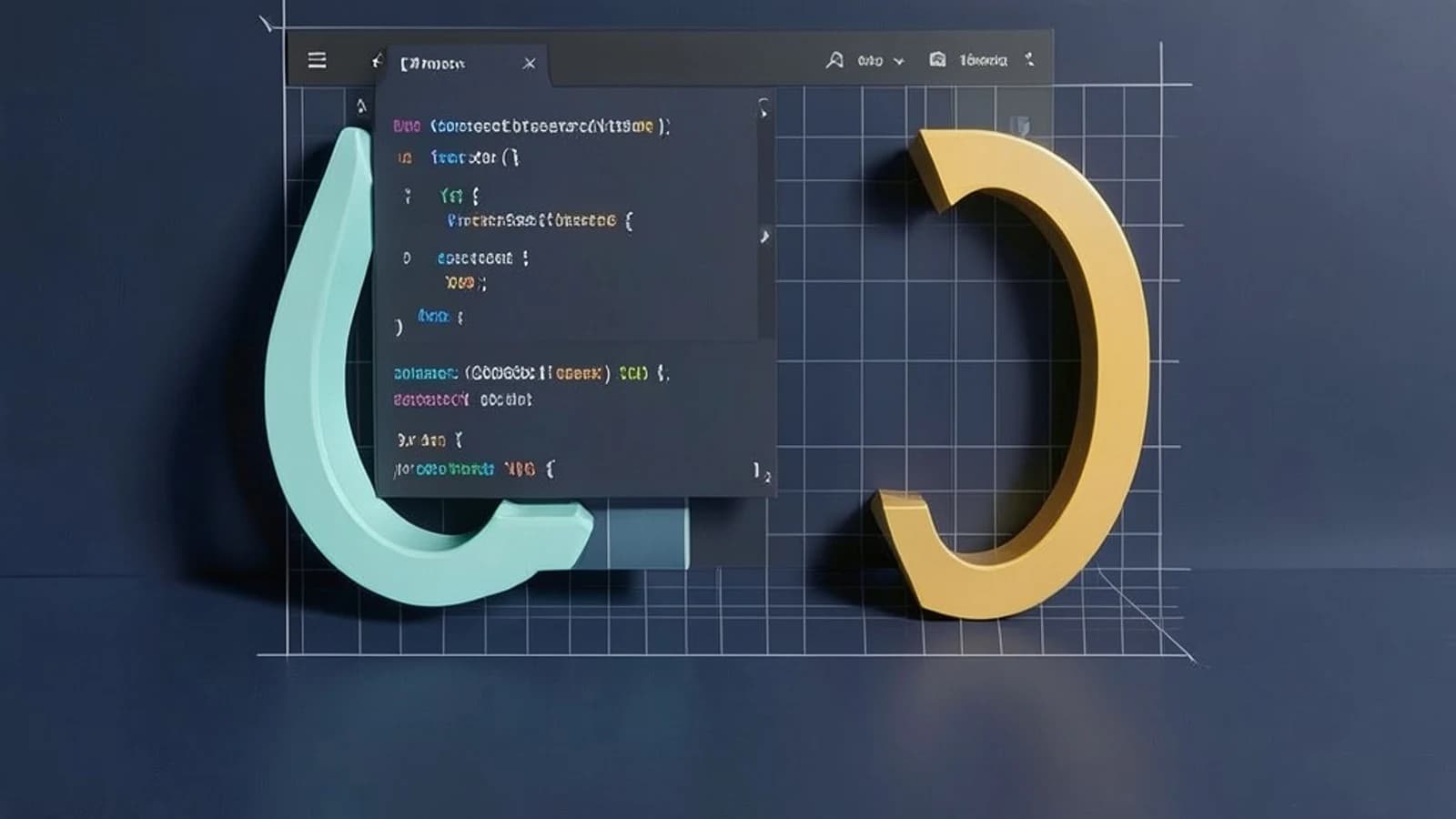Click the editor's vertical scrollbar

tap(766, 218)
